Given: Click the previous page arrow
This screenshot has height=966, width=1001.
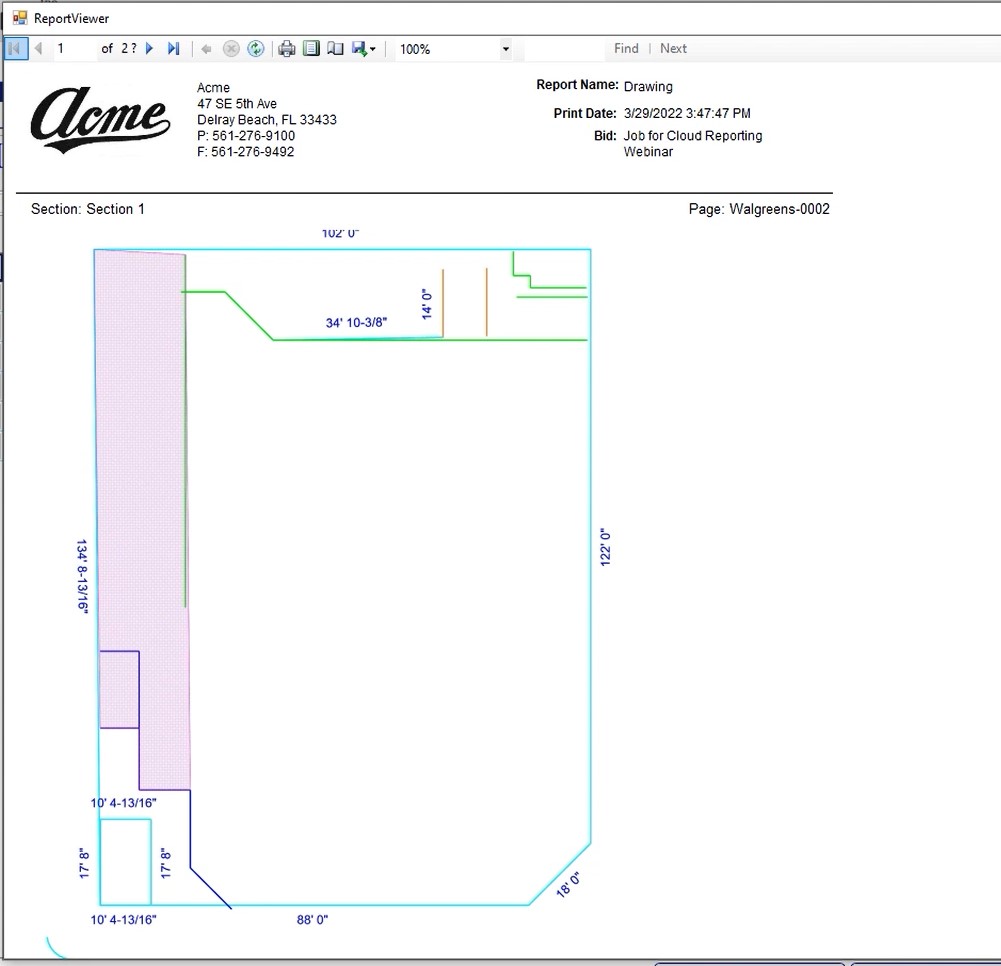Looking at the screenshot, I should coord(39,48).
